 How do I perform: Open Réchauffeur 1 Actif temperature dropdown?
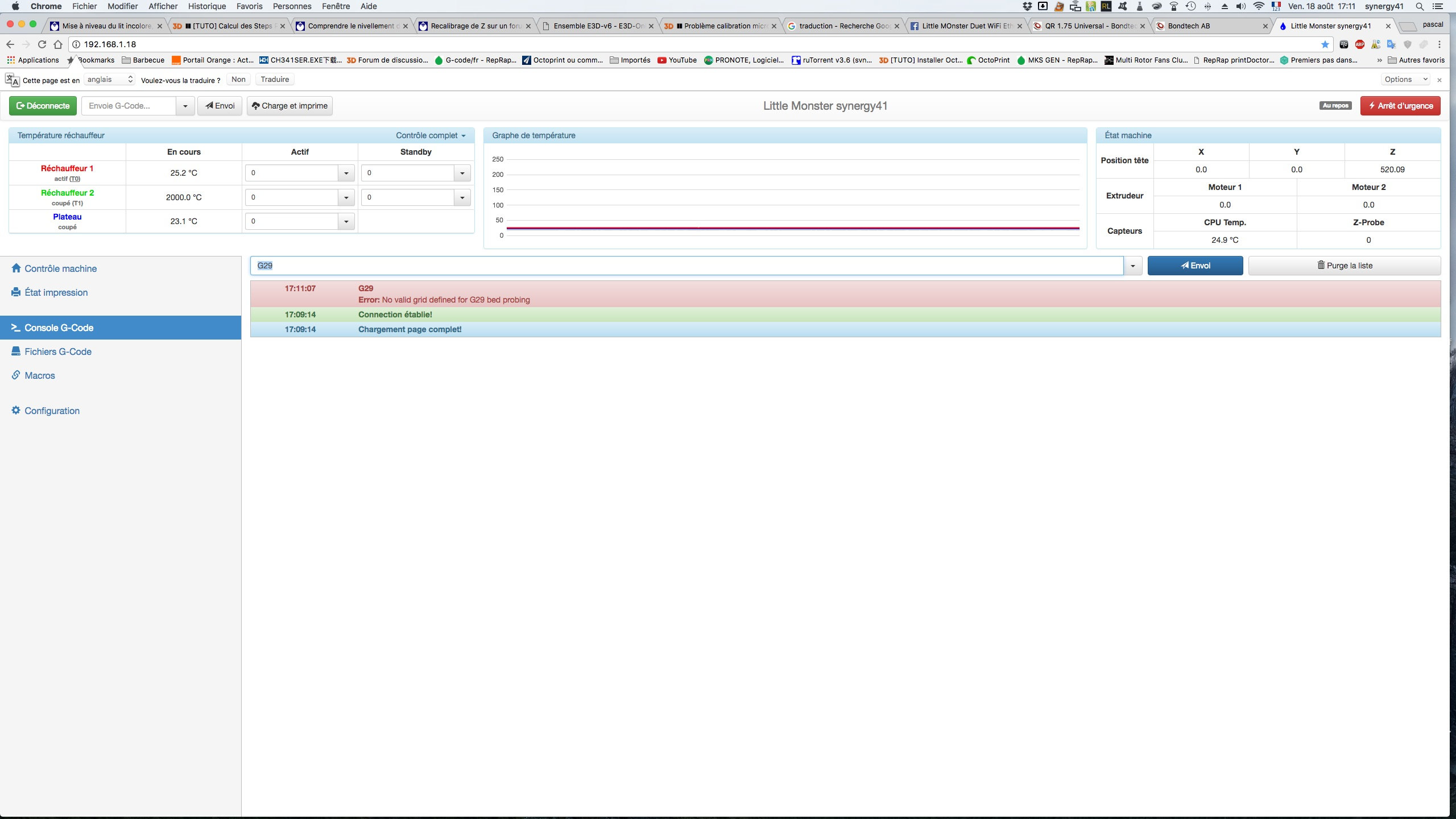[346, 173]
